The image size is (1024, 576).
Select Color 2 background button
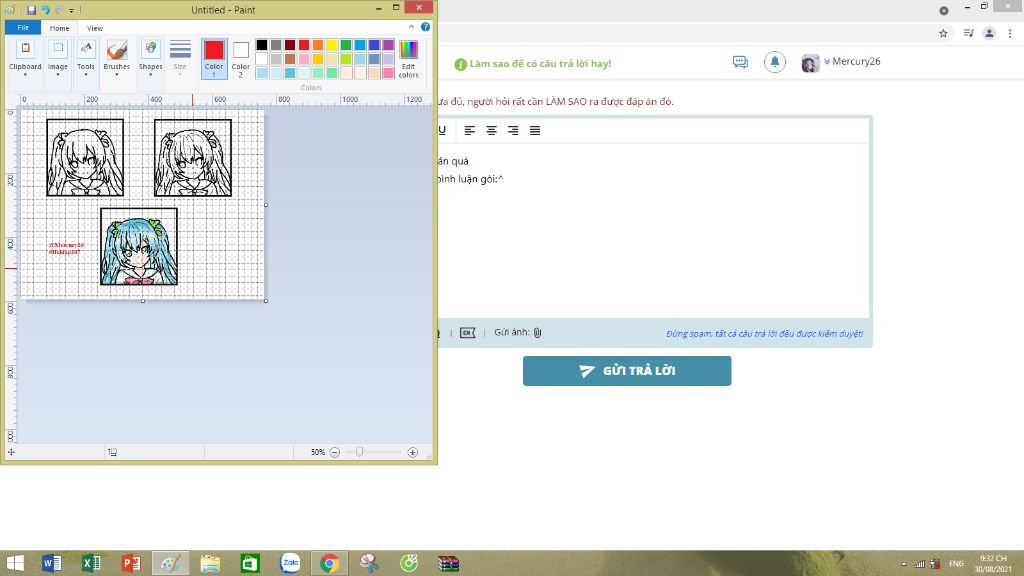[241, 59]
